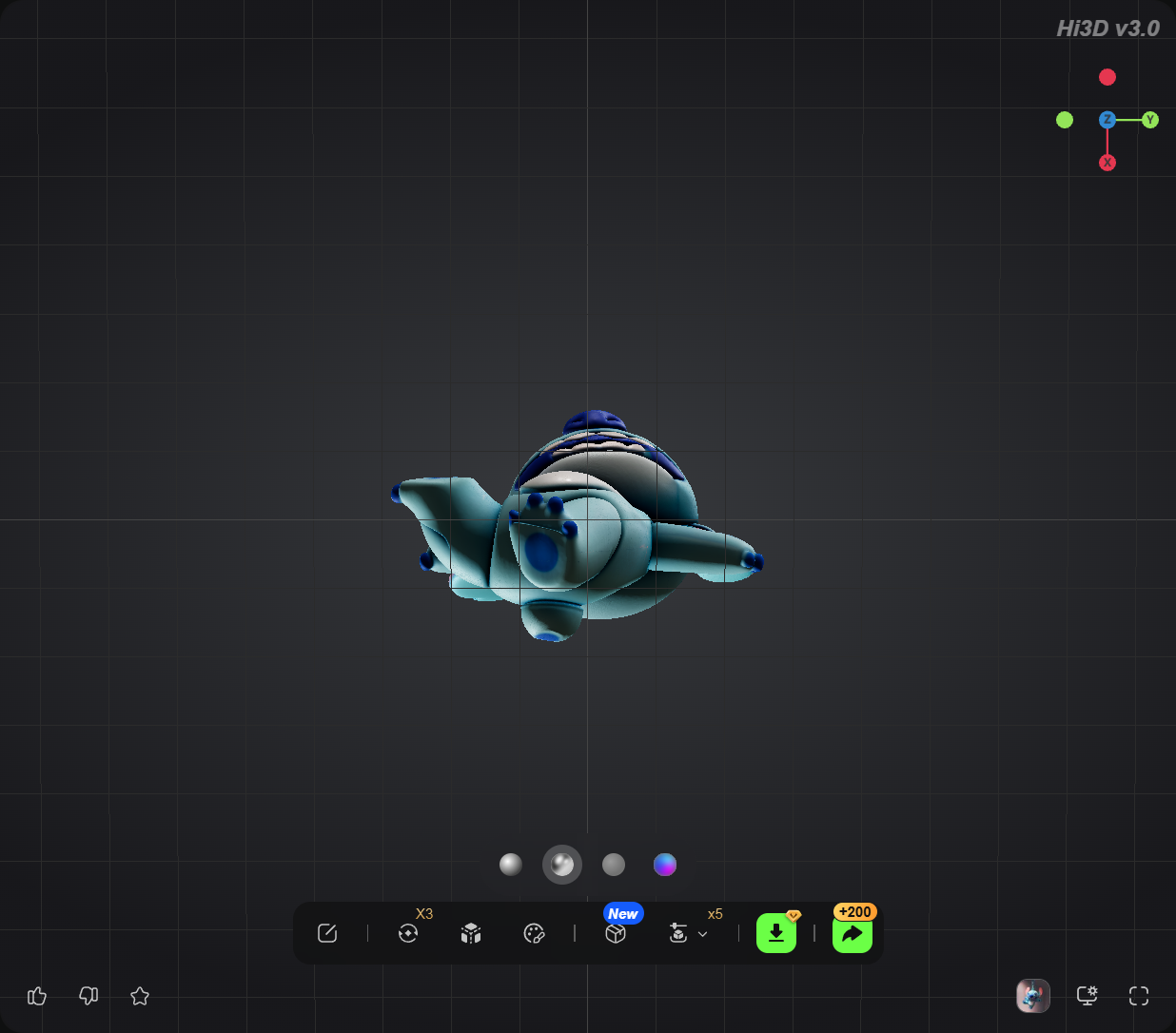Favorite the model with the star icon

pyautogui.click(x=140, y=996)
